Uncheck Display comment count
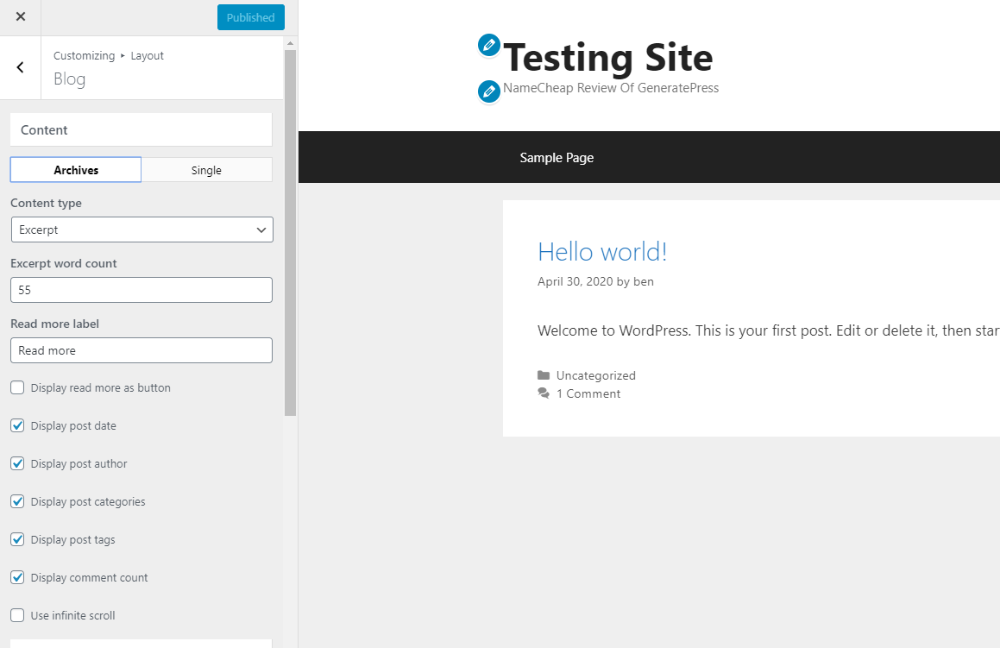The image size is (1000, 648). (17, 577)
